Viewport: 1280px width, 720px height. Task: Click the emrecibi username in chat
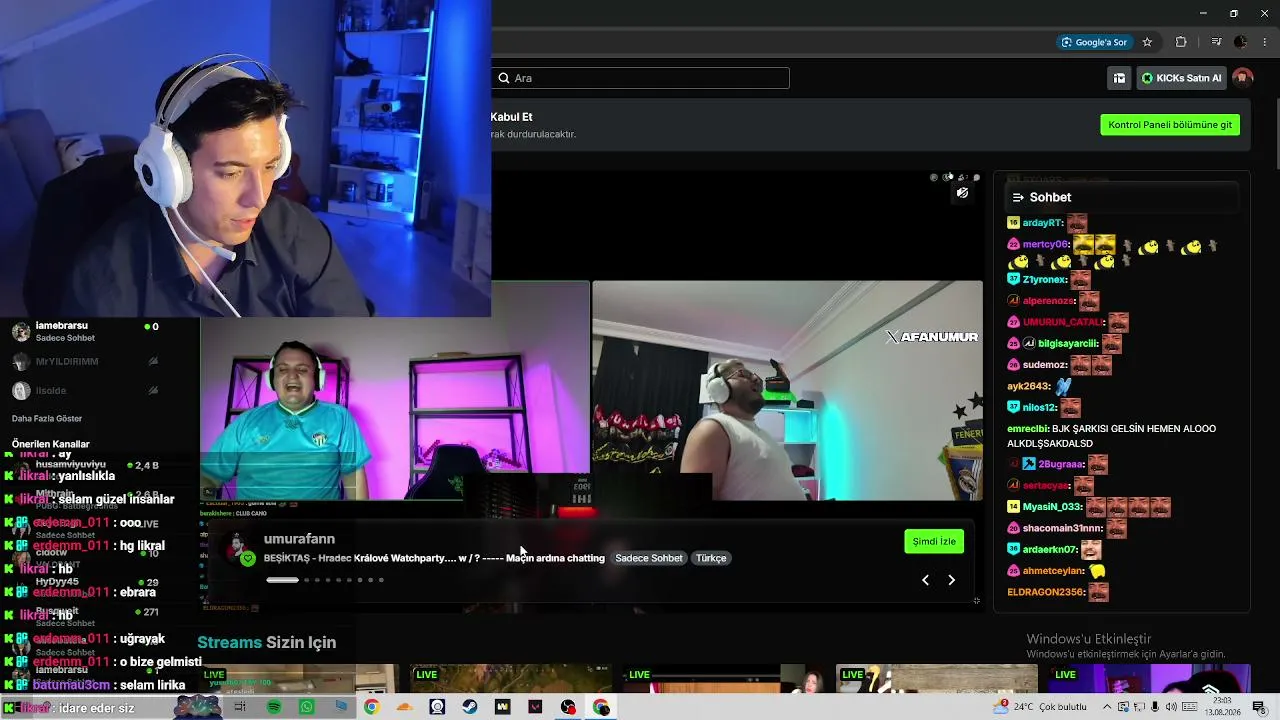click(1028, 429)
